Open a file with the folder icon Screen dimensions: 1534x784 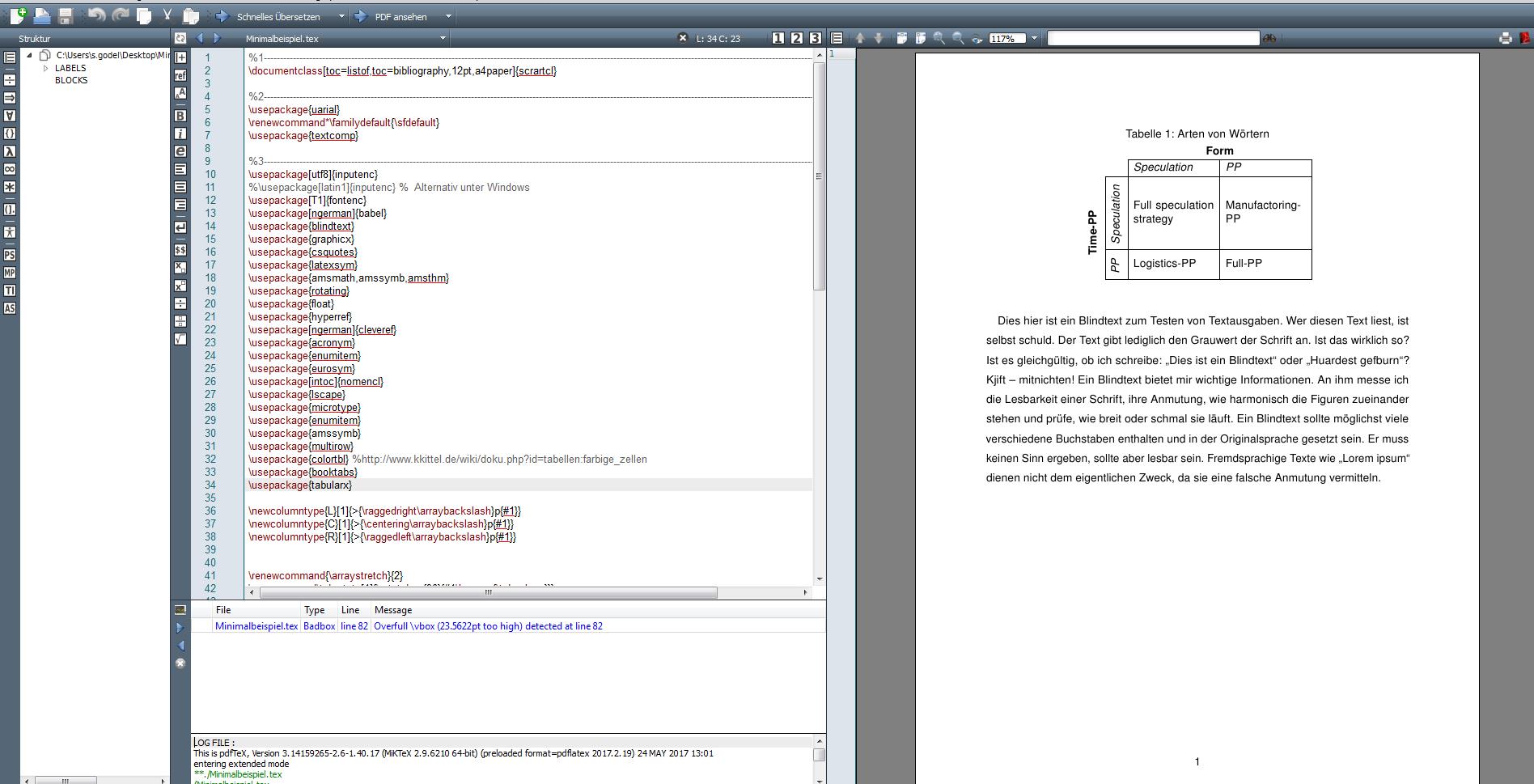point(42,15)
